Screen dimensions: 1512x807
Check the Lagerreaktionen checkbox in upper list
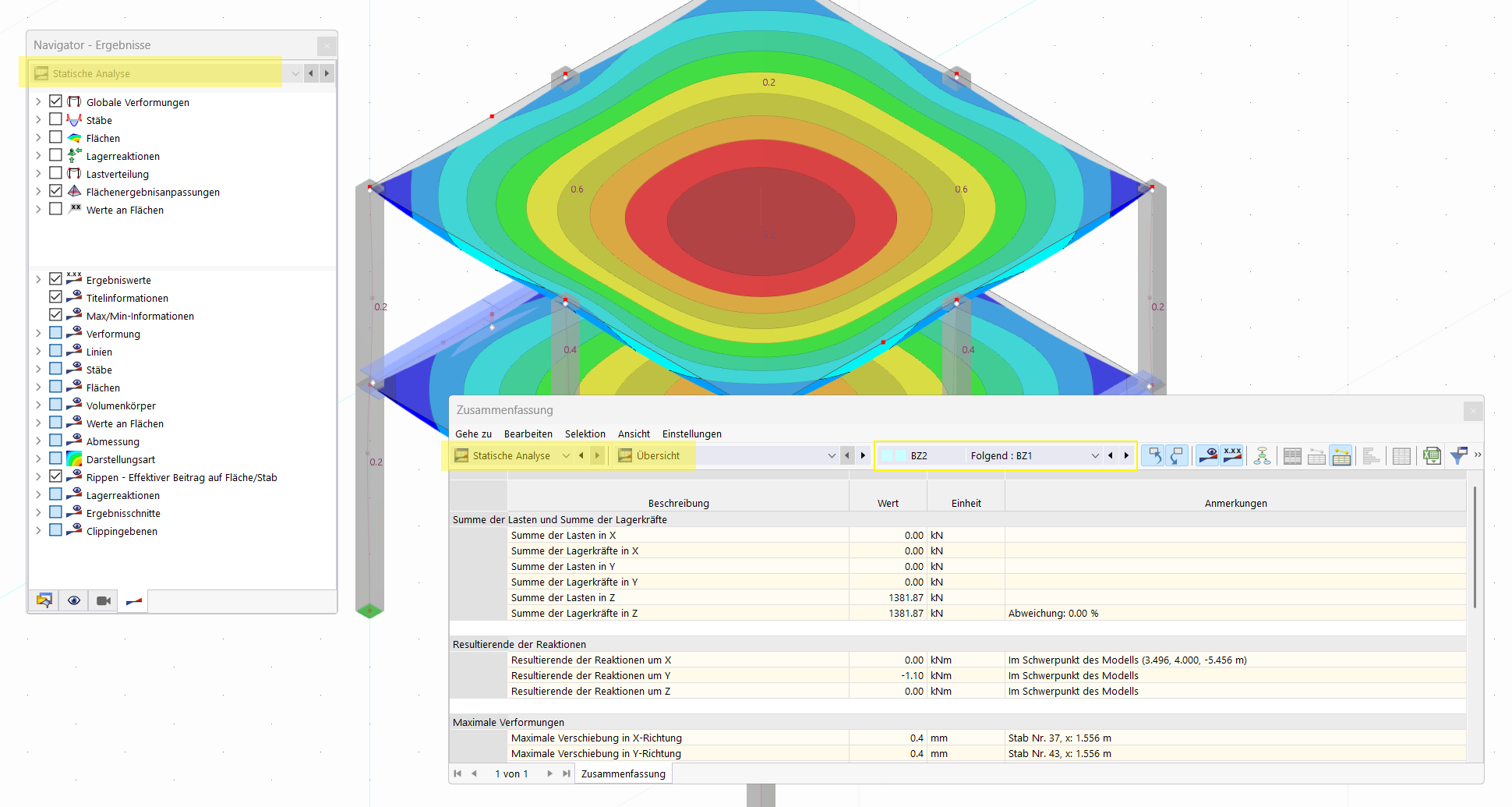coord(55,155)
